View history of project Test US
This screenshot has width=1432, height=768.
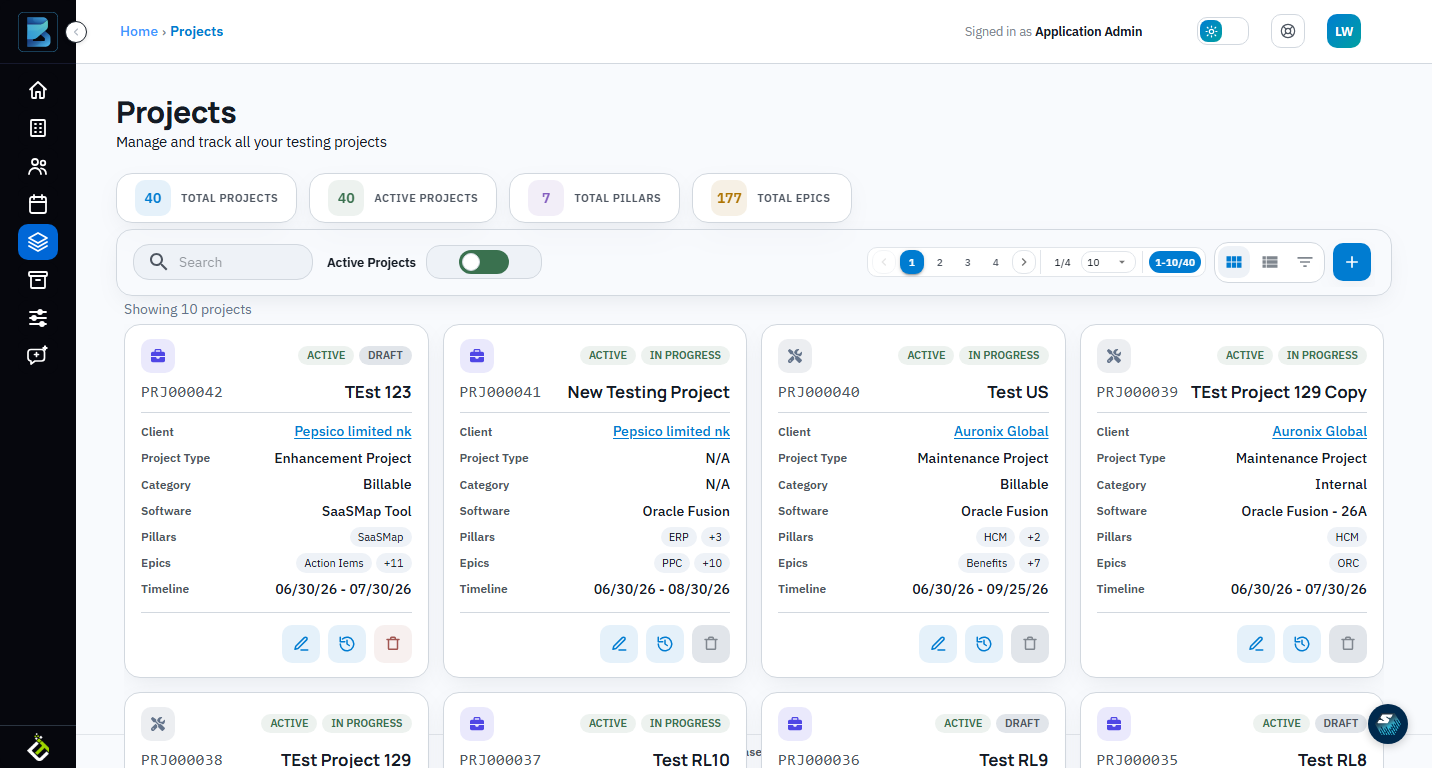tap(984, 644)
